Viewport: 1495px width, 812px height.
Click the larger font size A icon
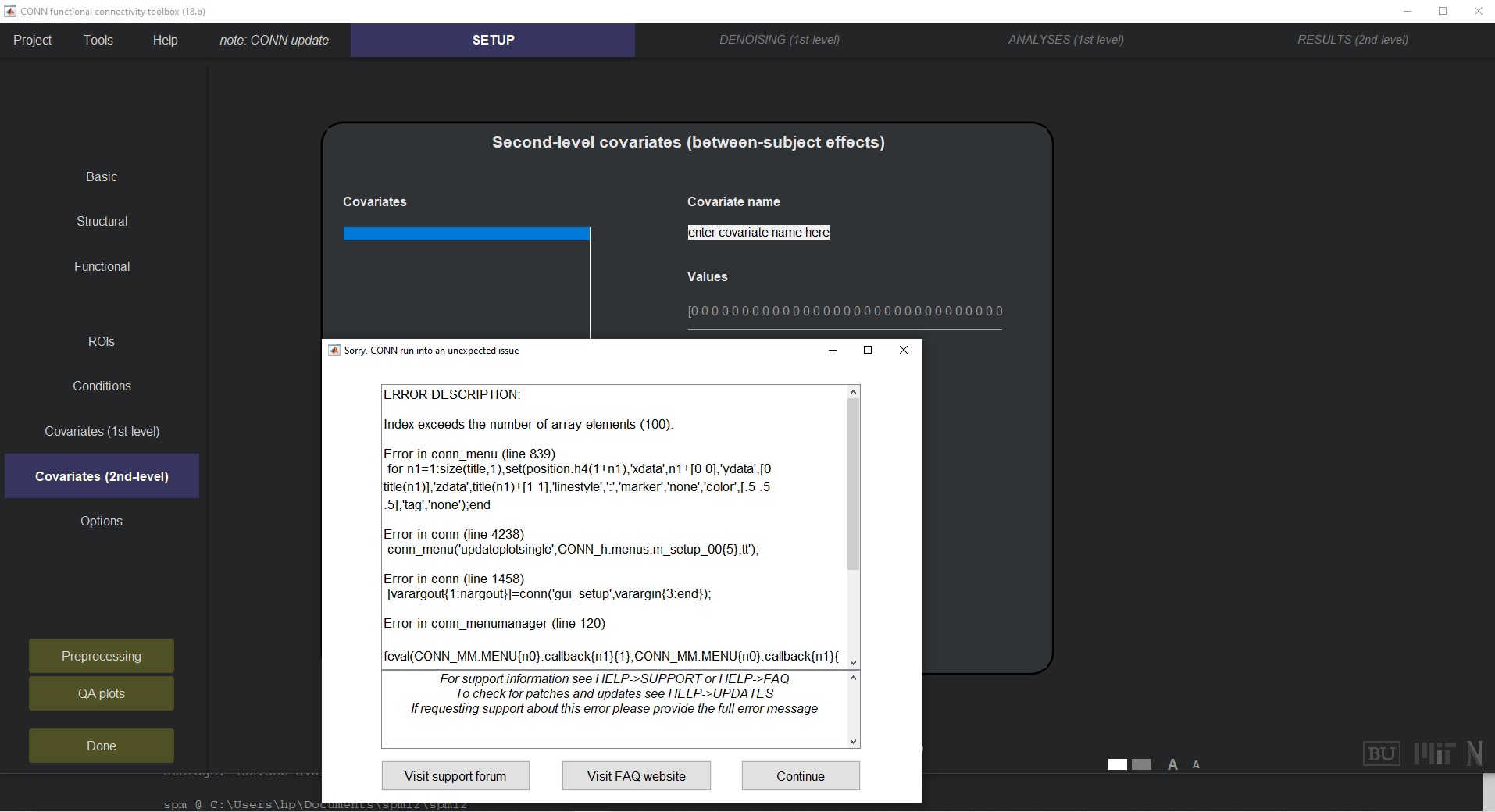click(x=1172, y=765)
